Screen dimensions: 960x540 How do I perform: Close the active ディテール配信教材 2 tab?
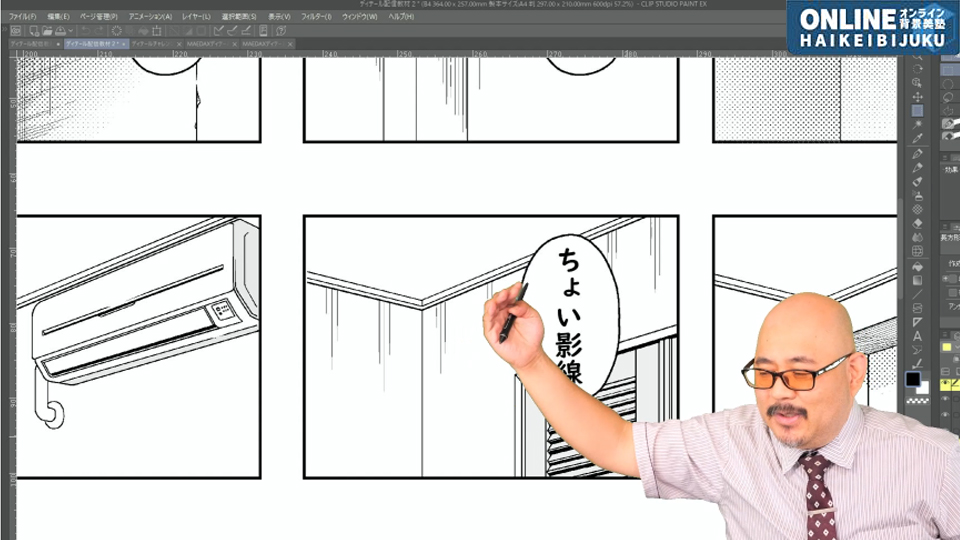pyautogui.click(x=123, y=44)
